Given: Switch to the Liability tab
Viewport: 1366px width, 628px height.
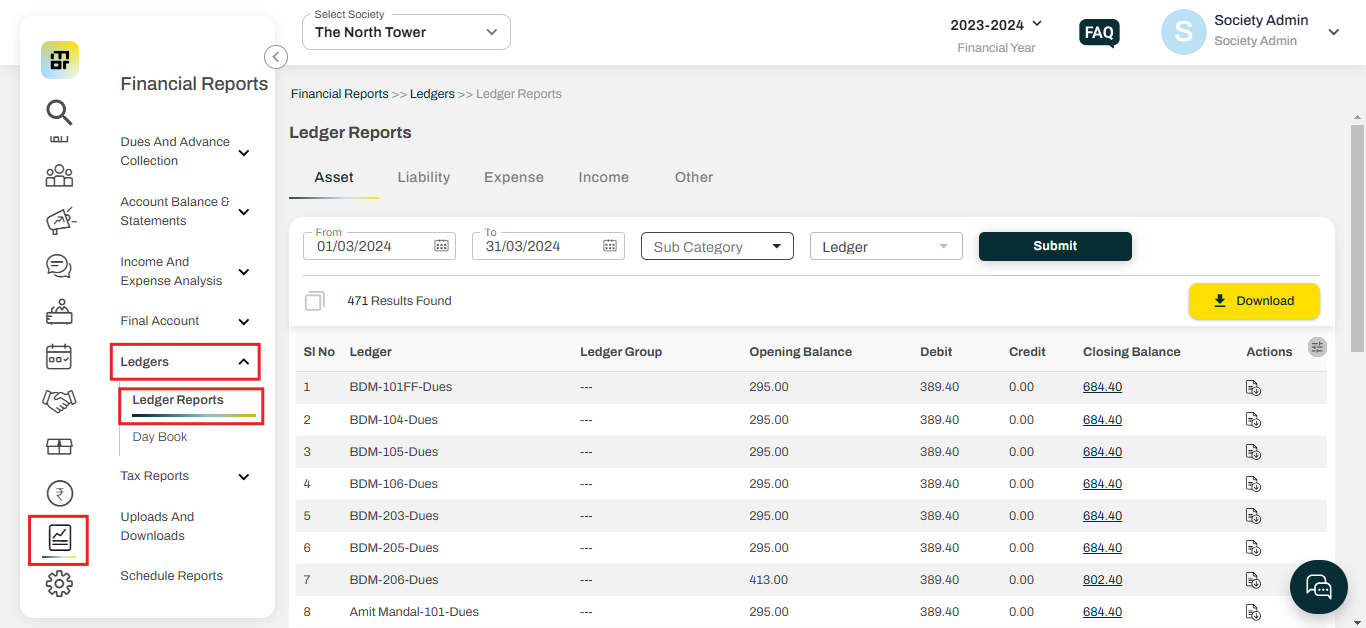Looking at the screenshot, I should point(423,177).
